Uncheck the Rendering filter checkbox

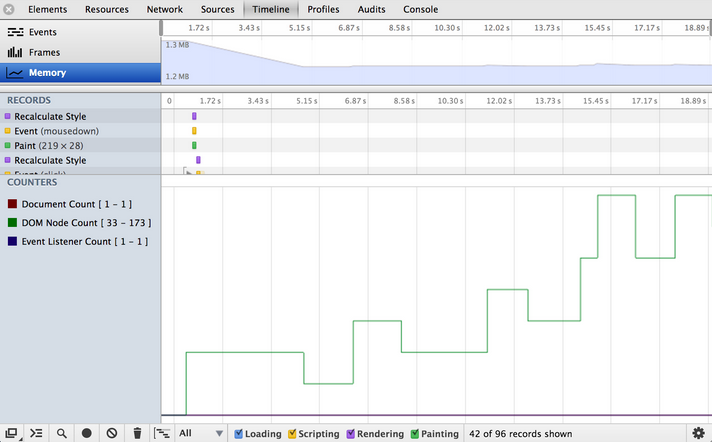[351, 434]
